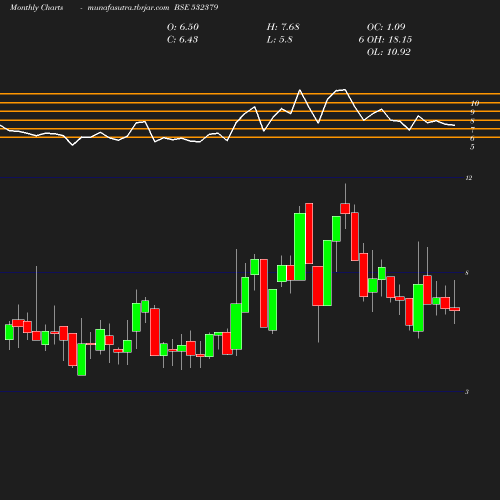Select the low value 'L: 5.8'
Viewport: 500px width, 500px height.
[279, 39]
